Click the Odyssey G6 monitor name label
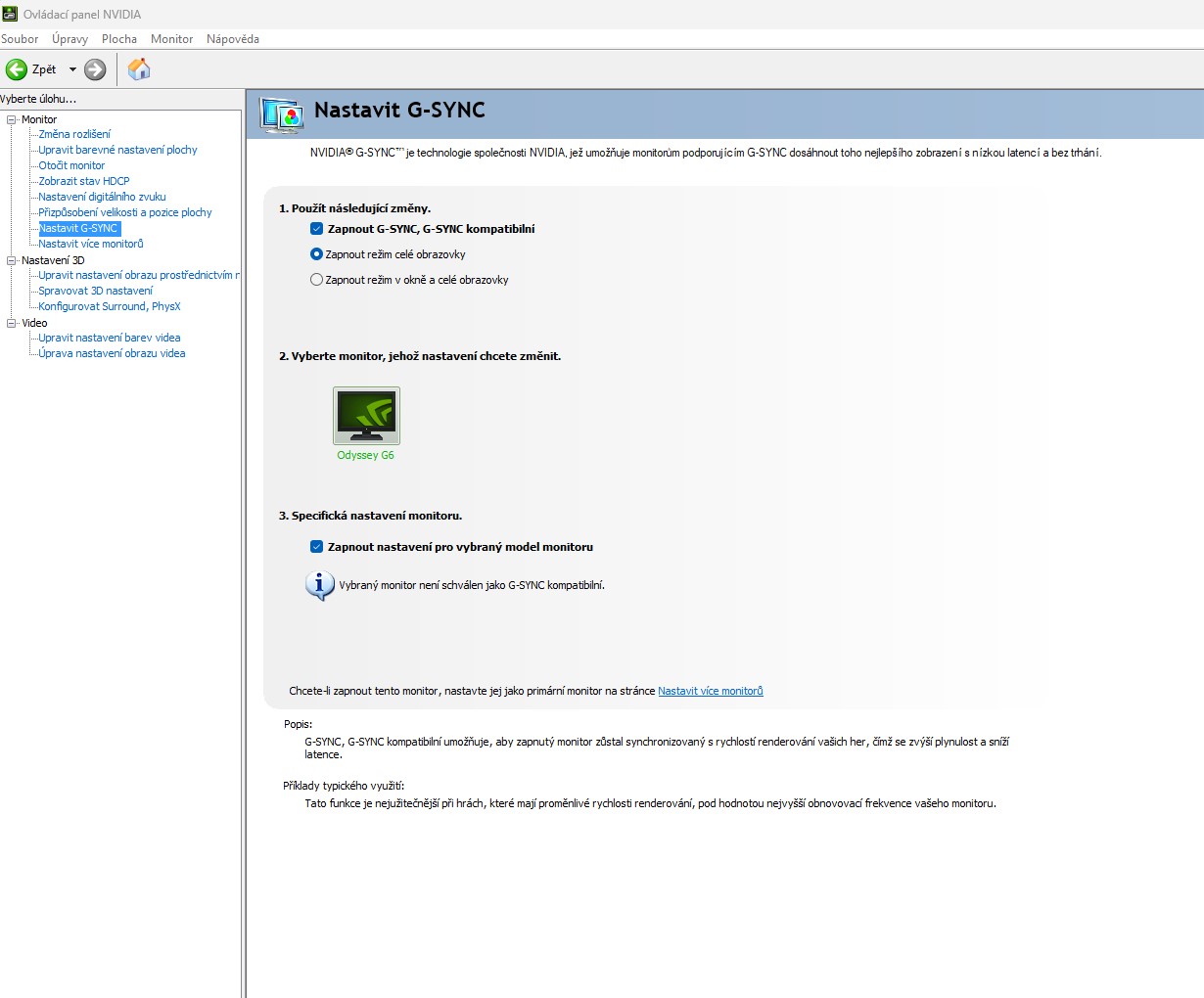1204x998 pixels. point(366,455)
